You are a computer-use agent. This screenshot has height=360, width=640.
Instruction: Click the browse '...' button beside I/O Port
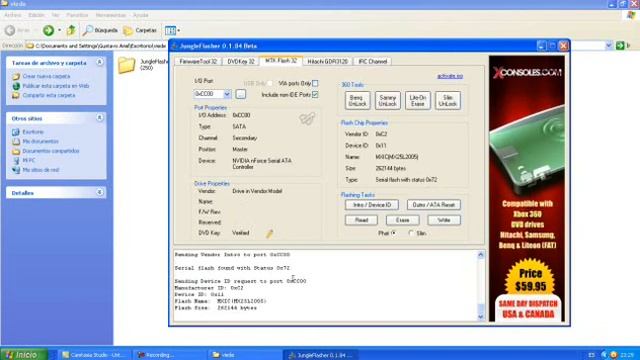(241, 94)
